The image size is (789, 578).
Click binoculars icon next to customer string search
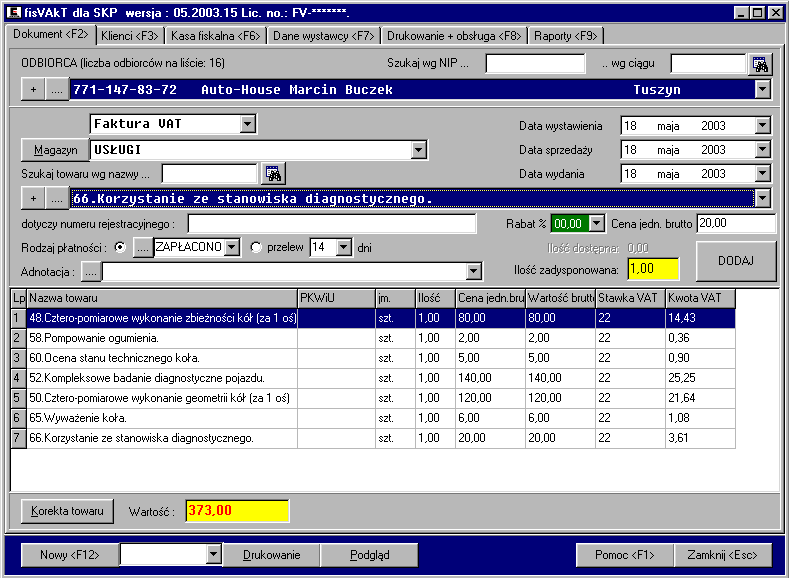click(x=761, y=64)
